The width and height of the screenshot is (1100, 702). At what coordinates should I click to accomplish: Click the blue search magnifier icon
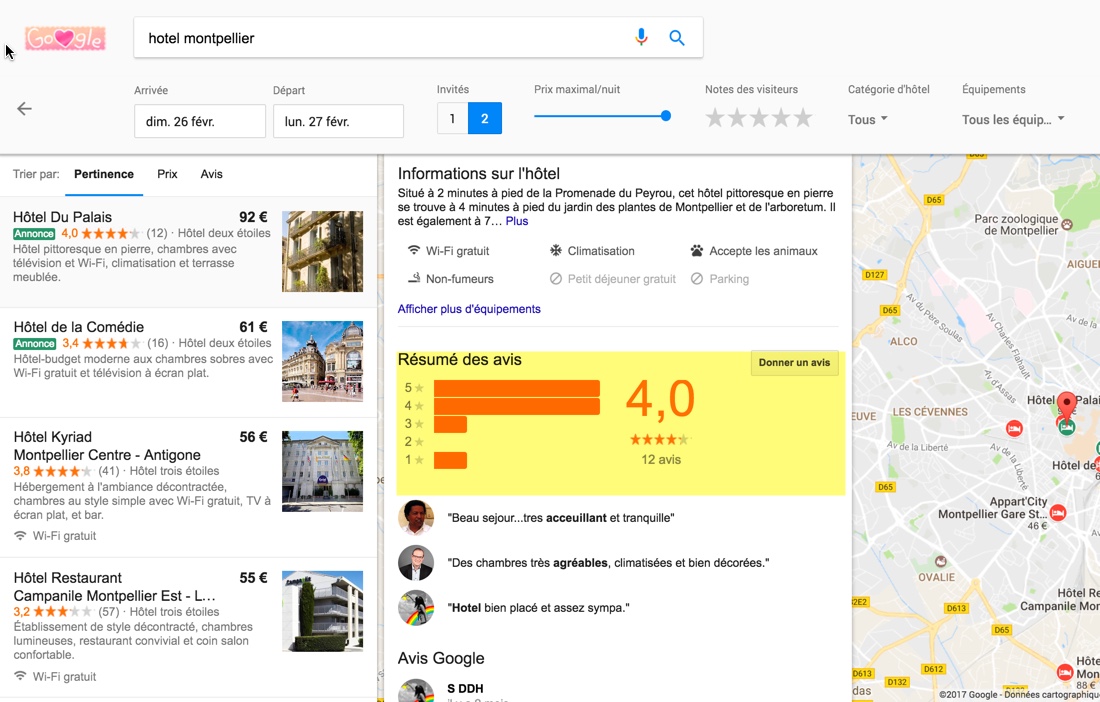point(677,38)
